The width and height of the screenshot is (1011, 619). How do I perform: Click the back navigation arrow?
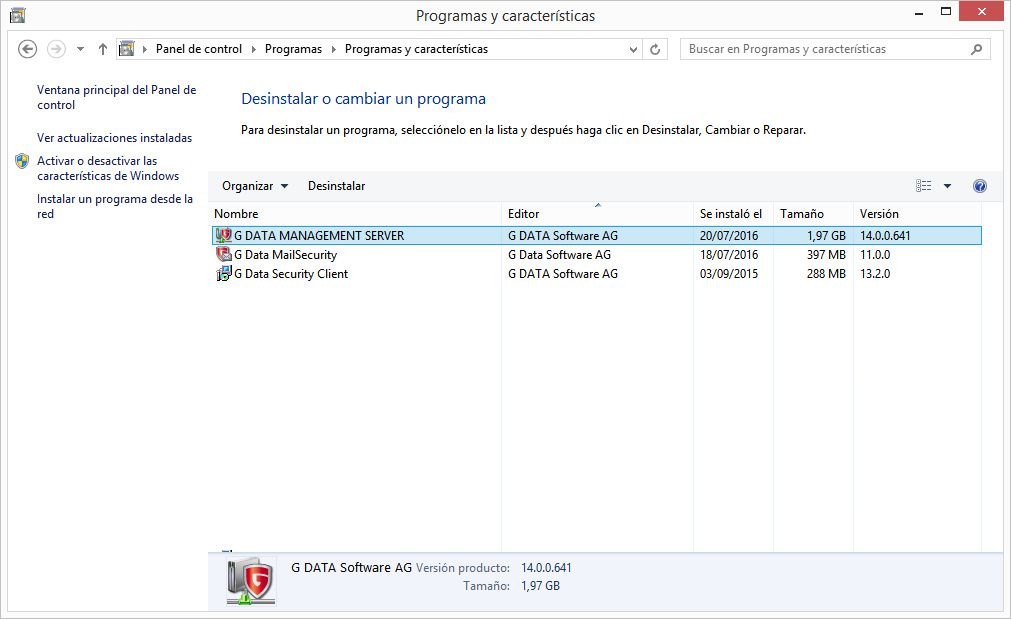tap(28, 49)
